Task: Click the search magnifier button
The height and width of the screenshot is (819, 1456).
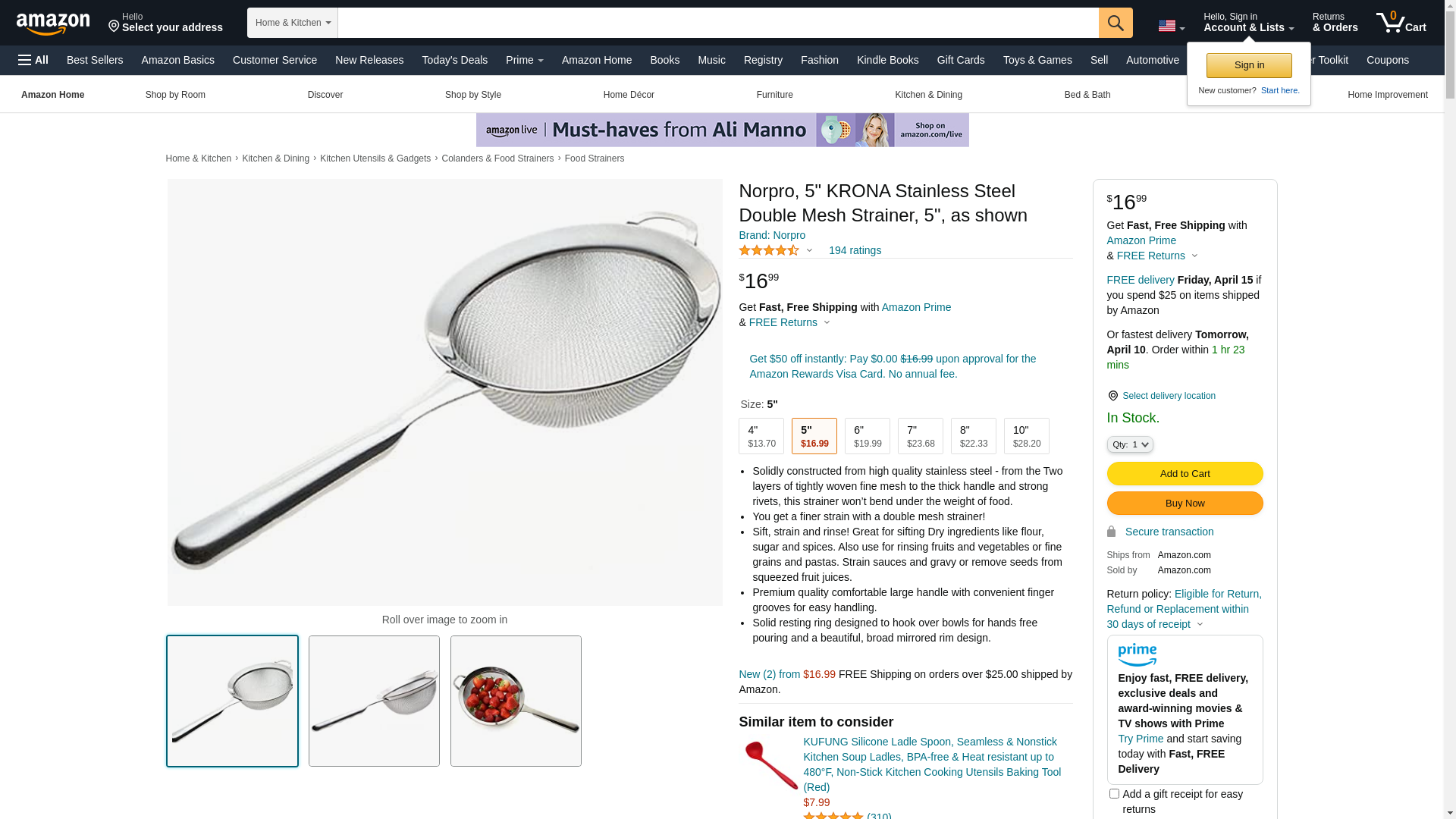Action: click(1116, 23)
